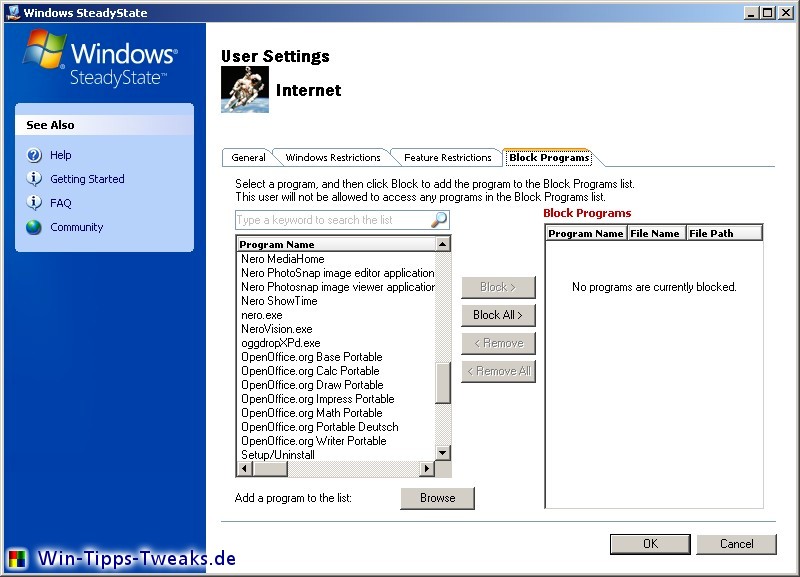
Task: Click the FAQ info icon
Action: (x=34, y=203)
